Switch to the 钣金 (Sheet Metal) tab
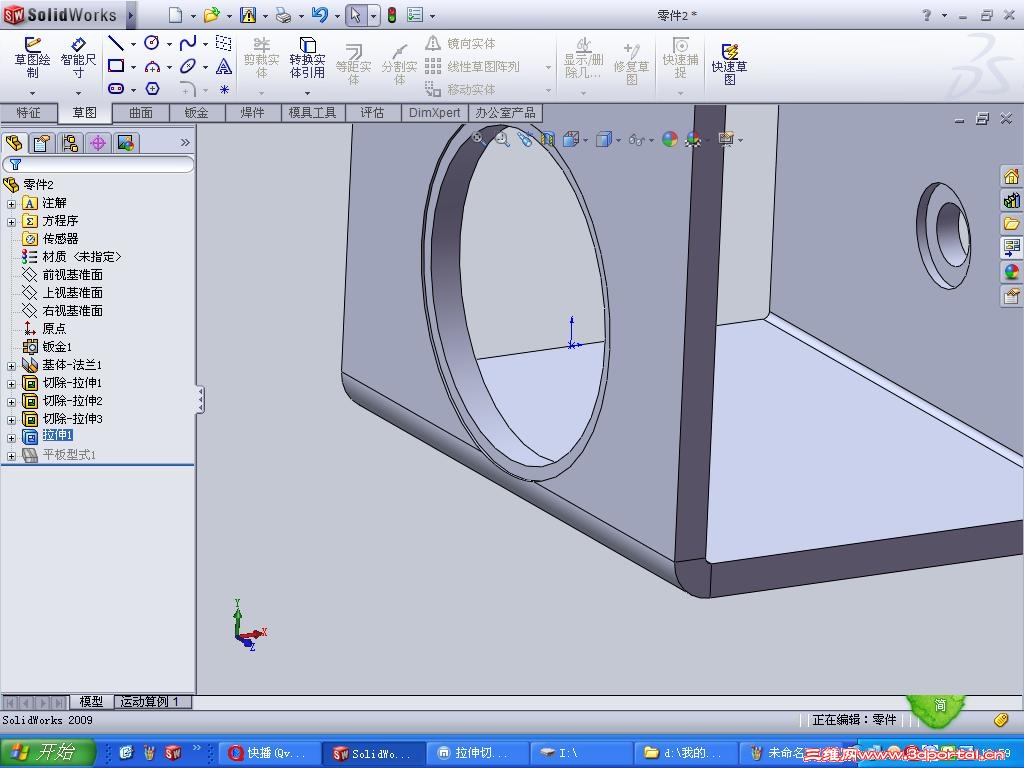This screenshot has height=768, width=1024. pos(196,113)
